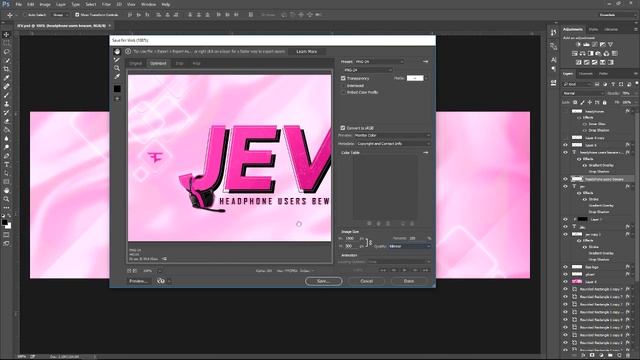Image resolution: width=640 pixels, height=360 pixels.
Task: Click the foreground color swatch in toolbar
Action: coord(4,222)
